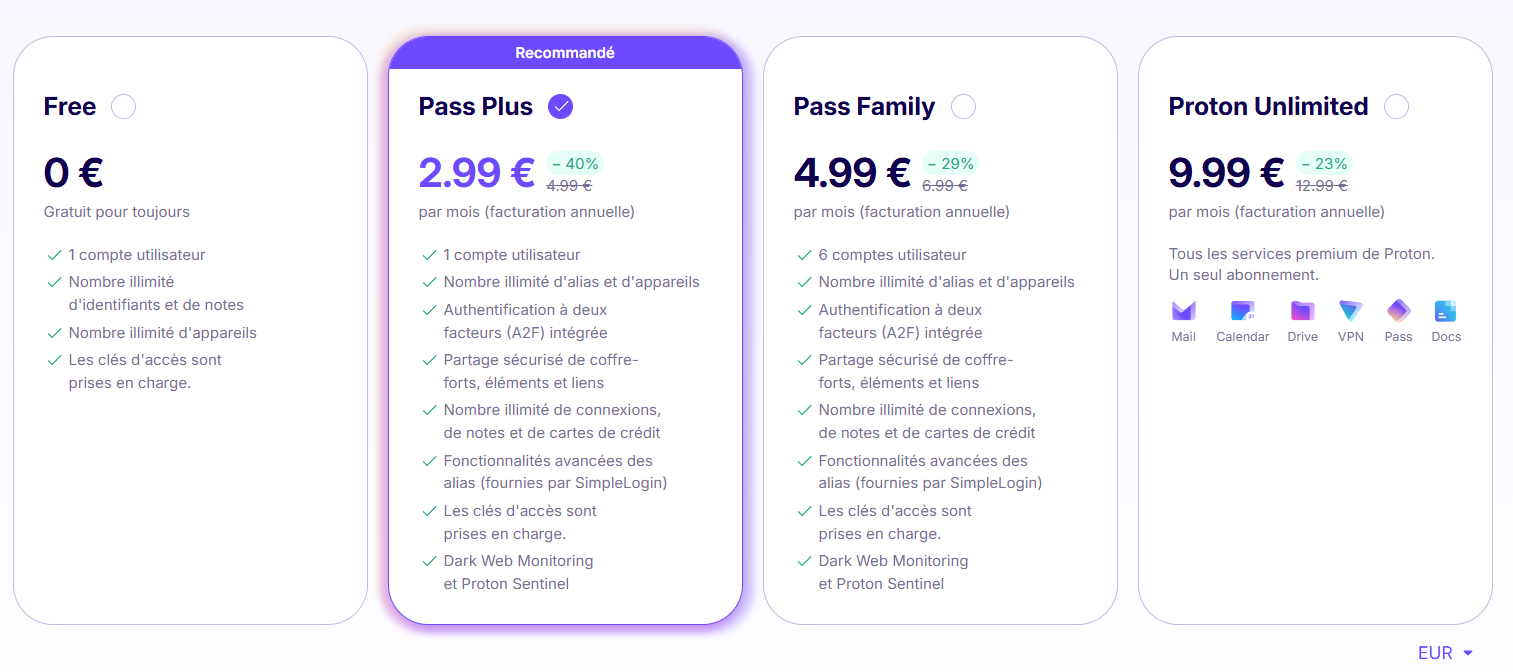Viewport: 1513px width, 672px height.
Task: Open the EUR currency dropdown
Action: click(x=1445, y=653)
